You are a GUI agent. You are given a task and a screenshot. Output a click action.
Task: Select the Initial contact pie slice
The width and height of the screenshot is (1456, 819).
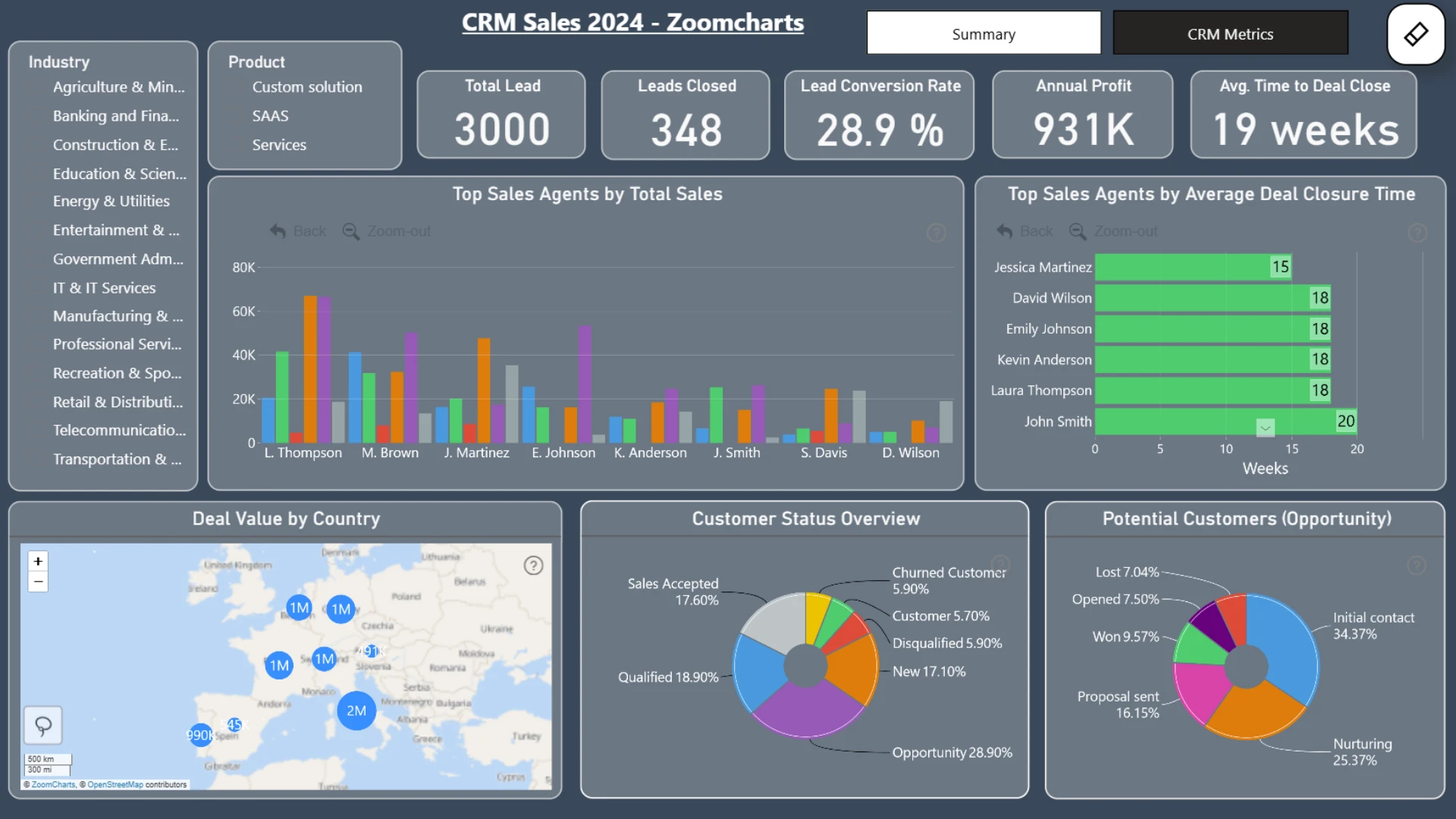point(1285,645)
